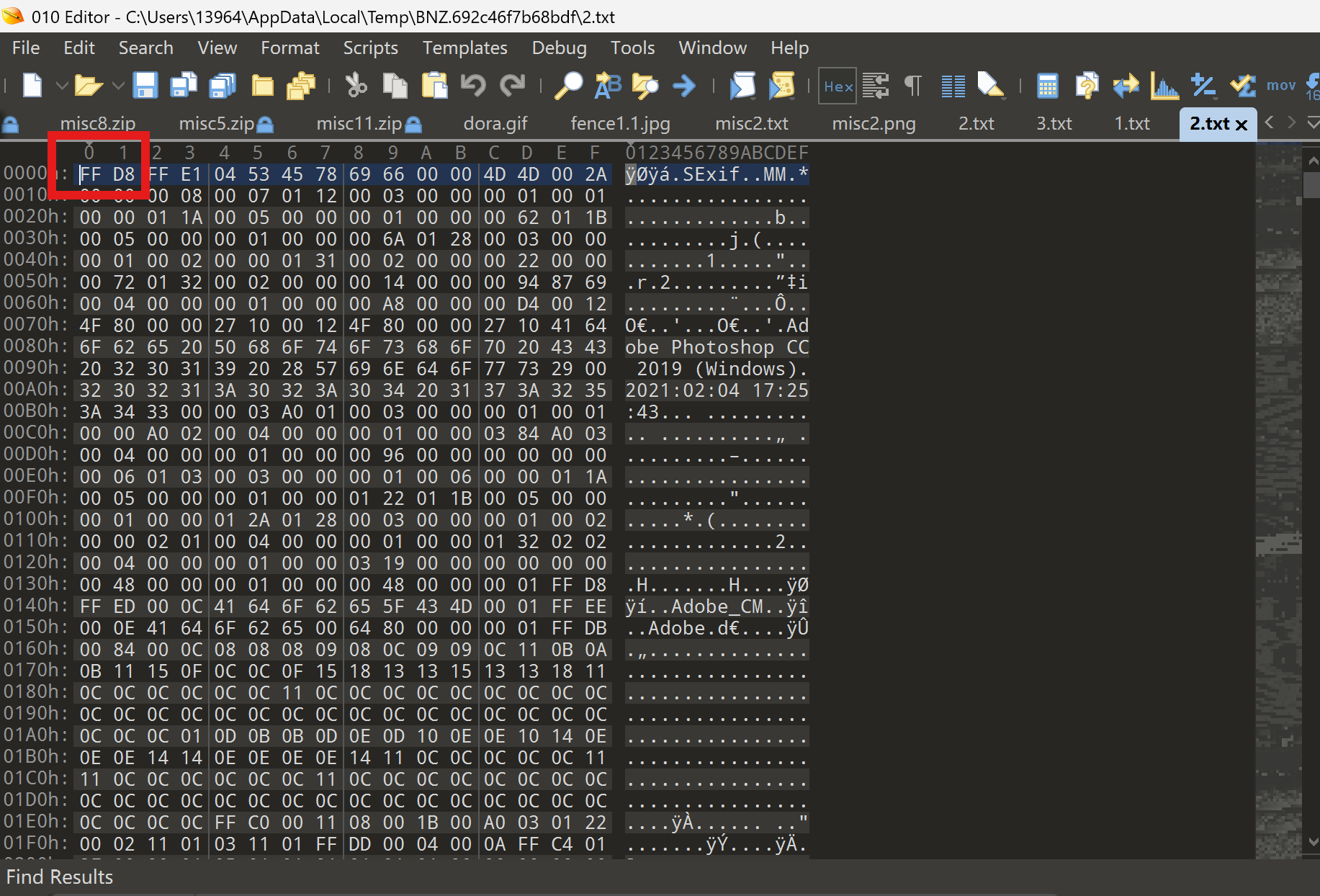The height and width of the screenshot is (896, 1320).
Task: Open the Format menu
Action: pos(289,48)
